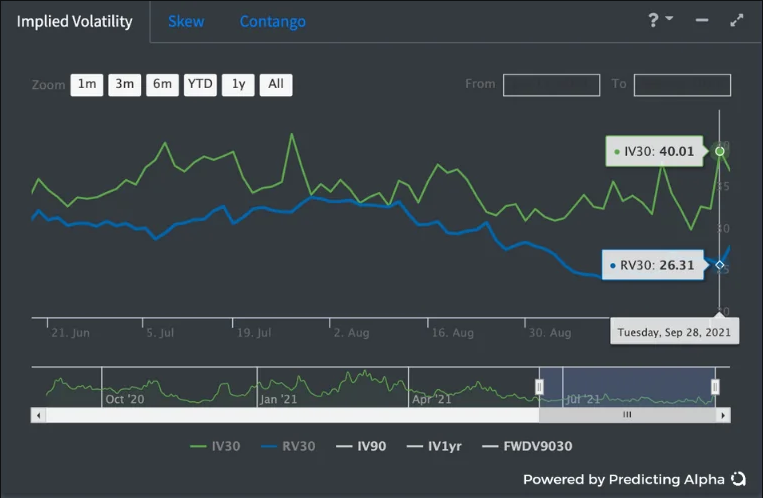Toggle the IV30 series in legend
This screenshot has height=498, width=763.
(x=215, y=446)
